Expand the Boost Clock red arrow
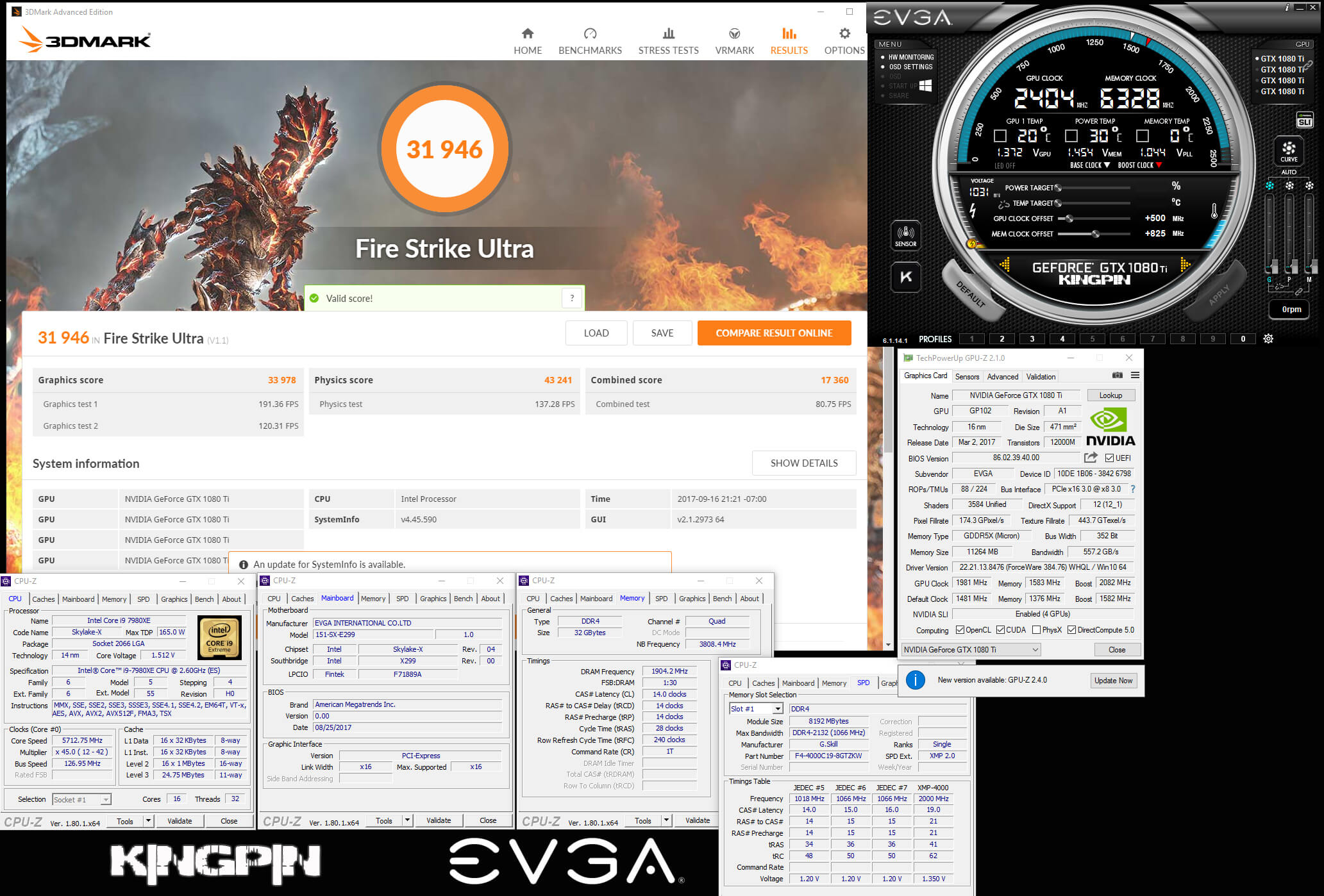1324x896 pixels. pyautogui.click(x=1159, y=165)
